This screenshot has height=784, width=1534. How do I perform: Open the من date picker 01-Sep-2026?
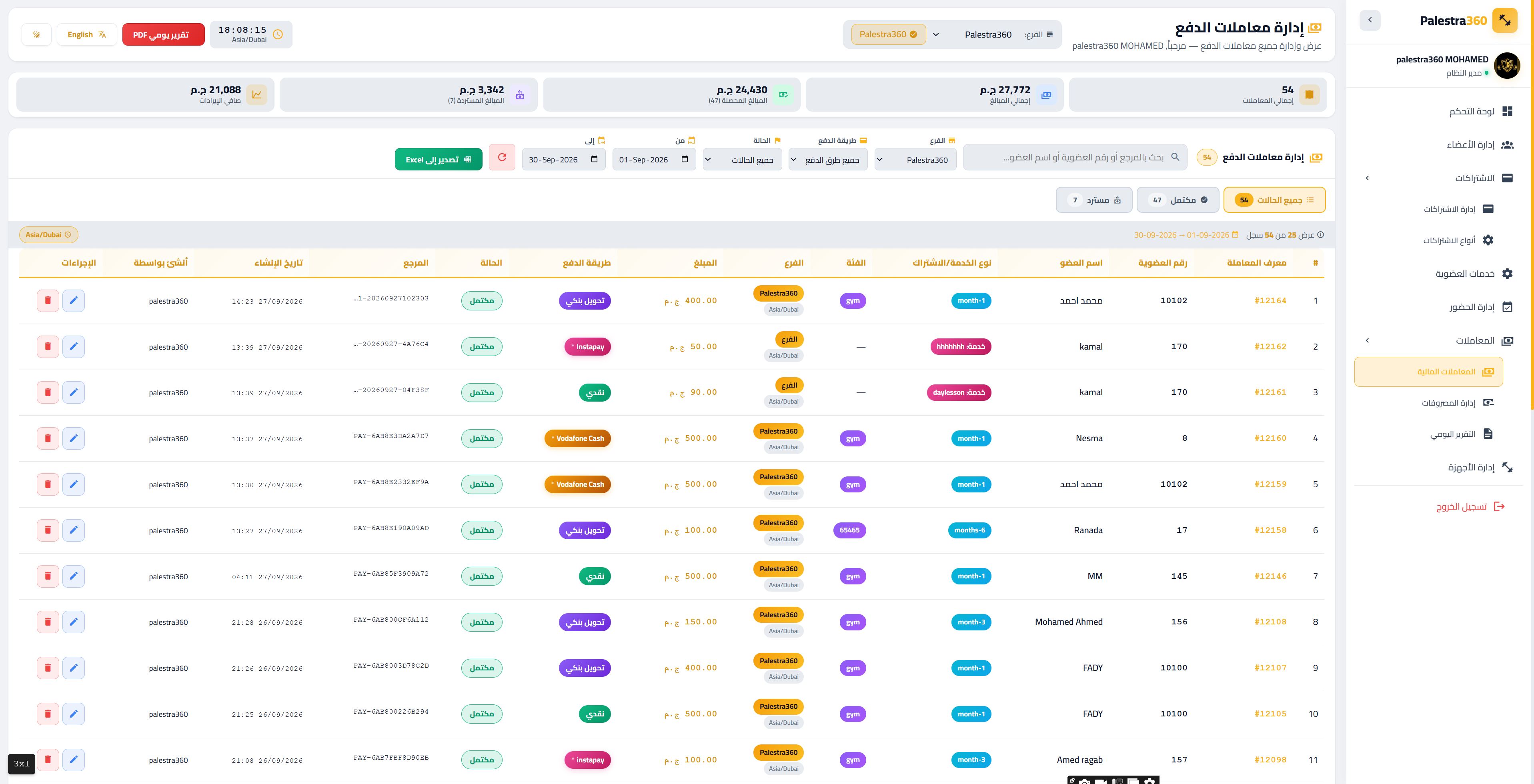pos(654,160)
